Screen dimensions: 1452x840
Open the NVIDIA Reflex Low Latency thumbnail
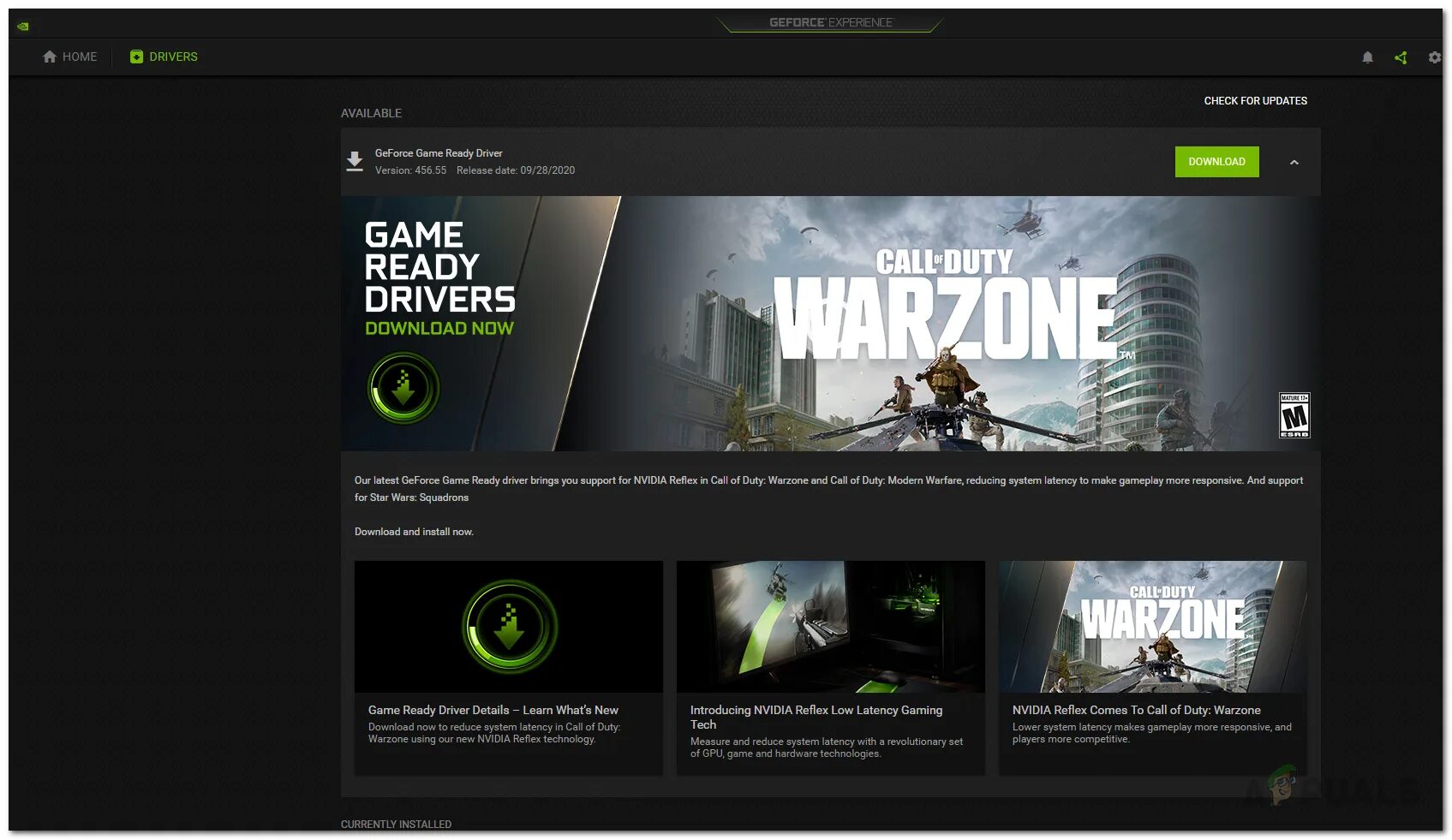[831, 627]
